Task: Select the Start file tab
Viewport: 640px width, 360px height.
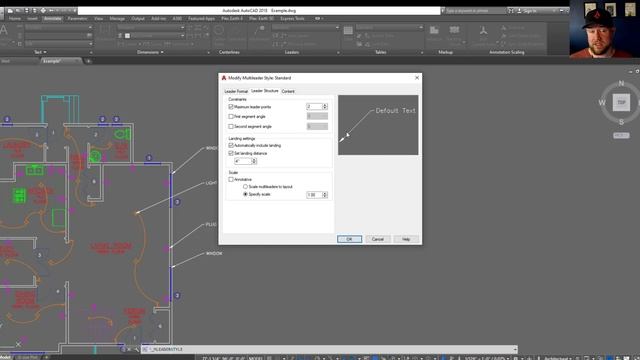Action: point(6,61)
